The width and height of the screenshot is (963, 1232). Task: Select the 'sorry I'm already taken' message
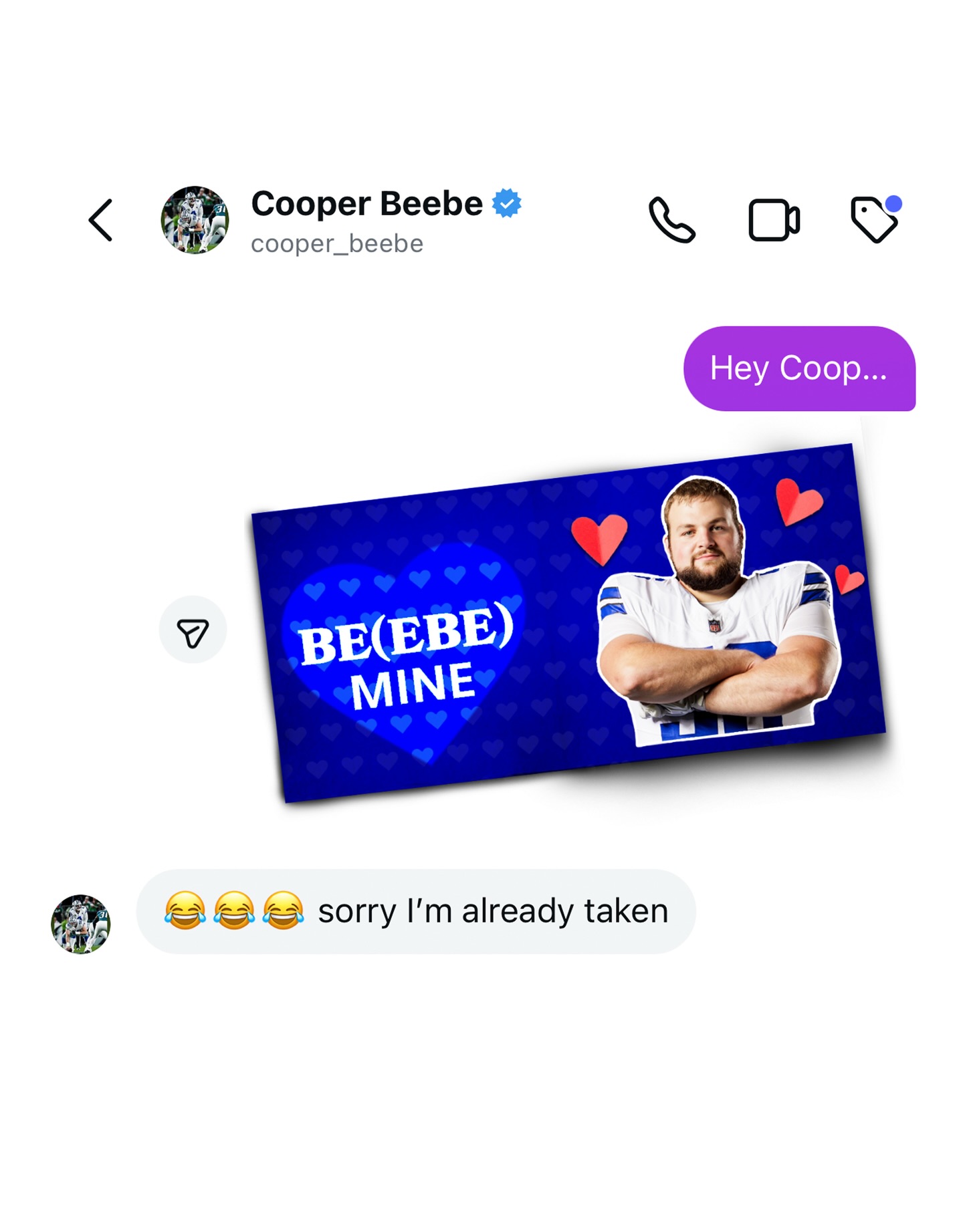pos(416,911)
